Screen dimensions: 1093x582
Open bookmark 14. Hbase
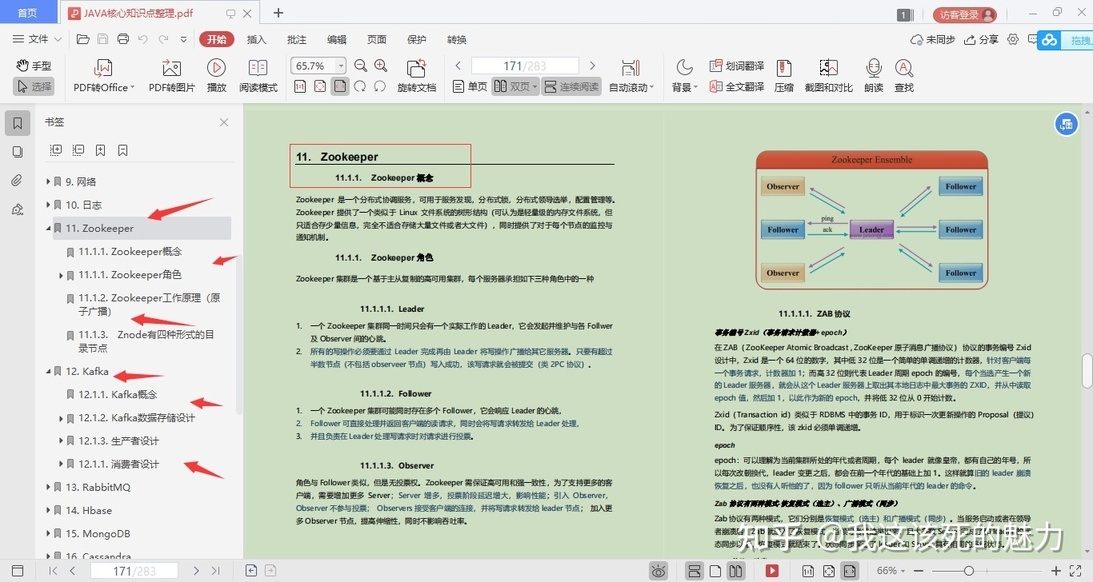coord(89,510)
